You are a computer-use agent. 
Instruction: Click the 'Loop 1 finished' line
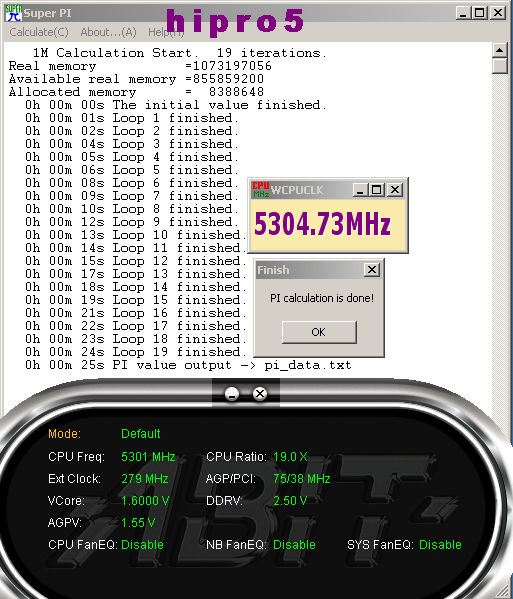click(132, 118)
